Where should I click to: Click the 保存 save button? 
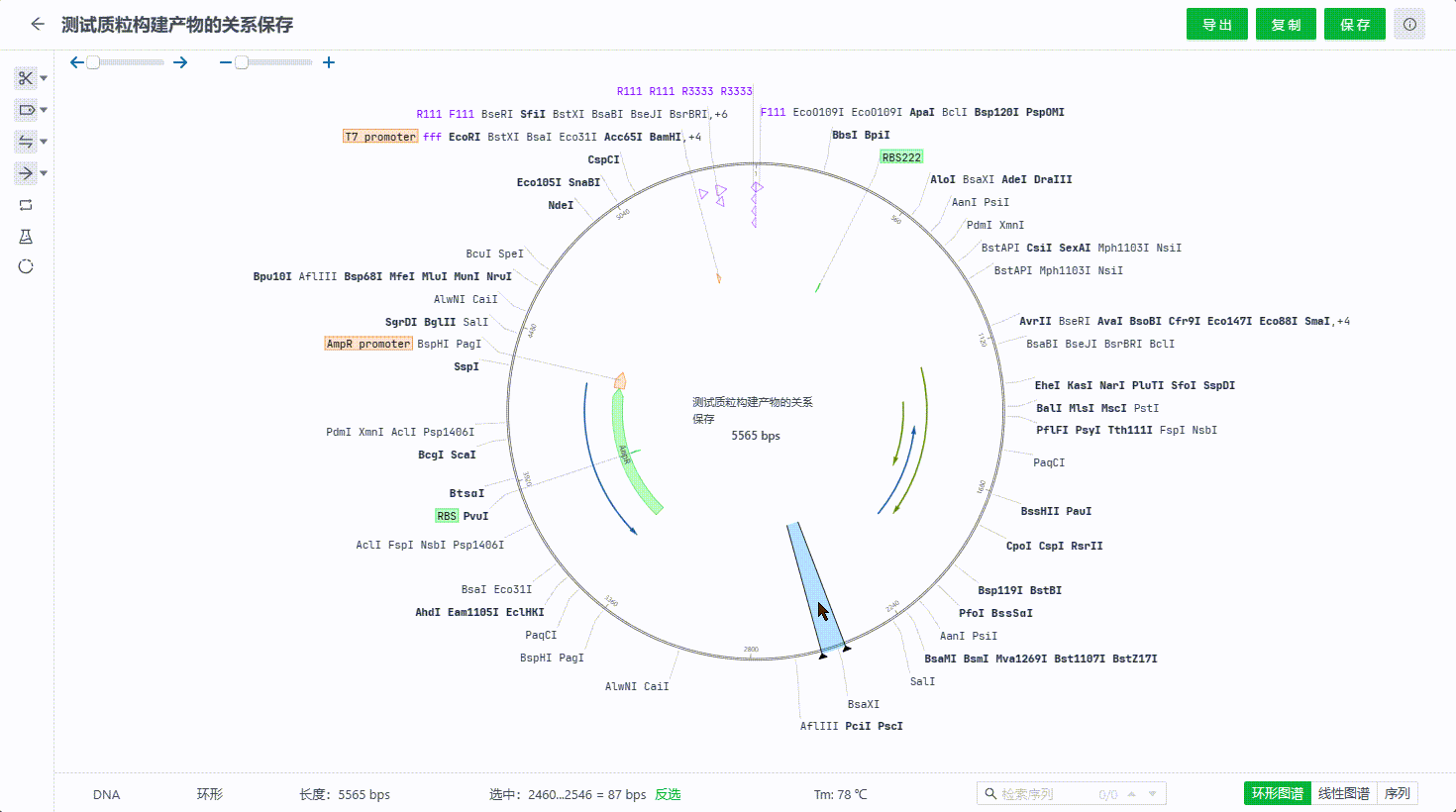click(x=1354, y=25)
